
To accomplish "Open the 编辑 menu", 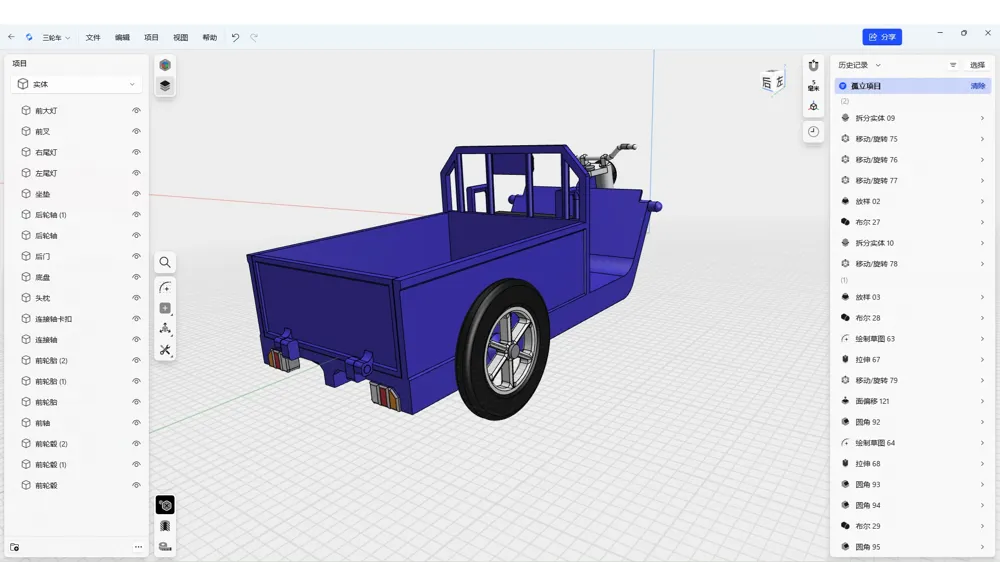I will coord(122,38).
